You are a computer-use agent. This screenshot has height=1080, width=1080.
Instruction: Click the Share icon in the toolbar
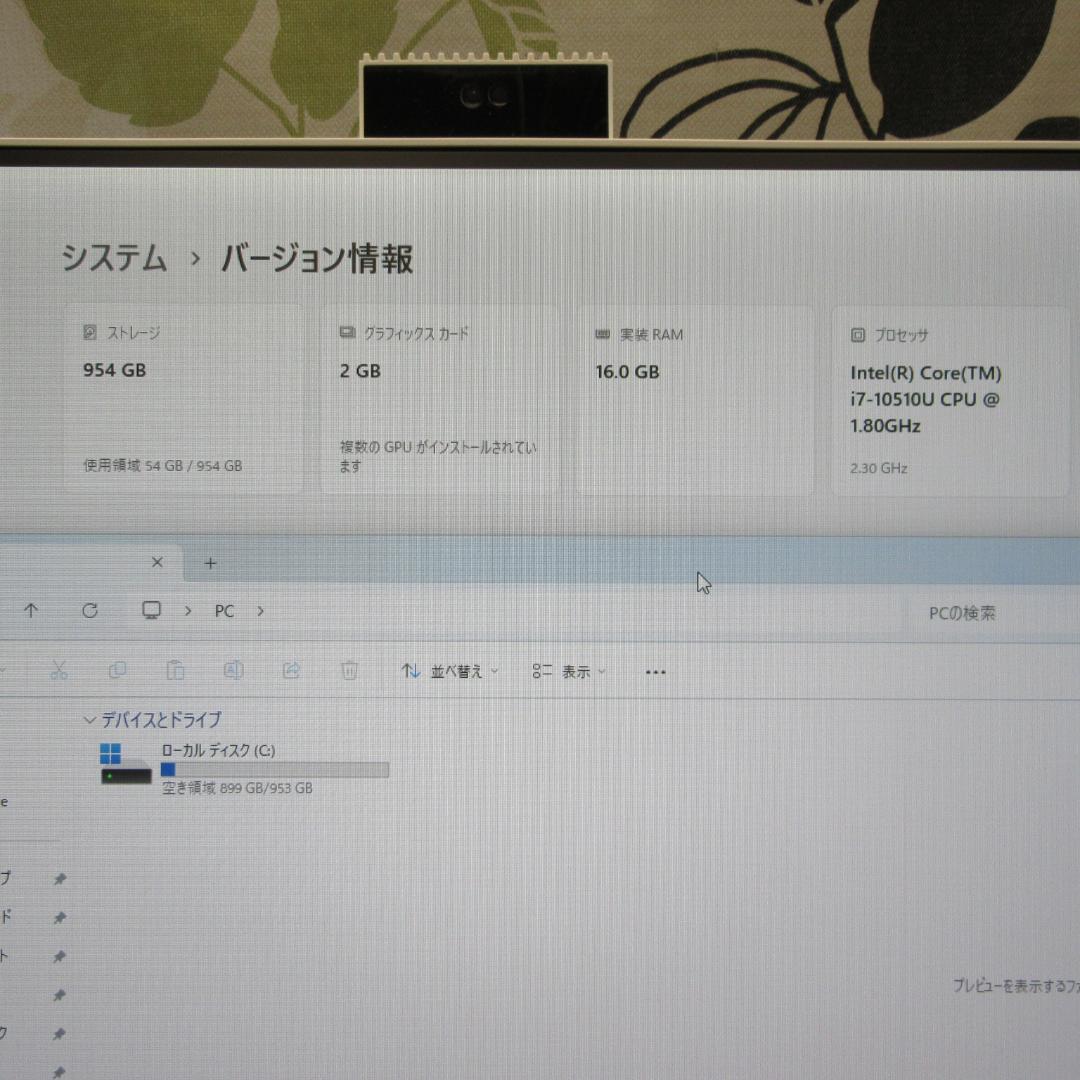(x=291, y=670)
